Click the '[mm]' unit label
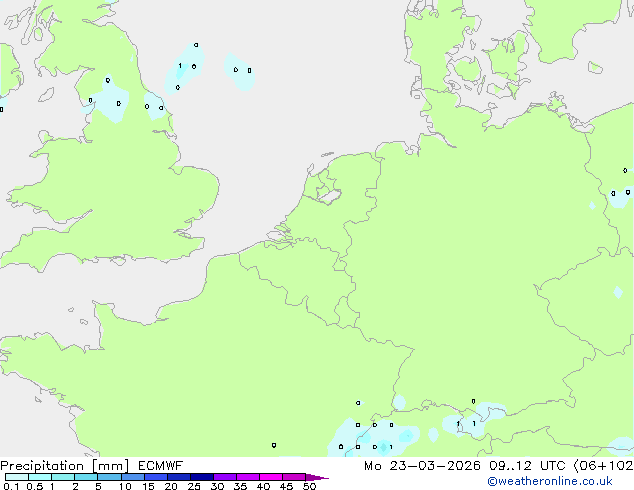Image resolution: width=634 pixels, height=490 pixels. [111, 466]
